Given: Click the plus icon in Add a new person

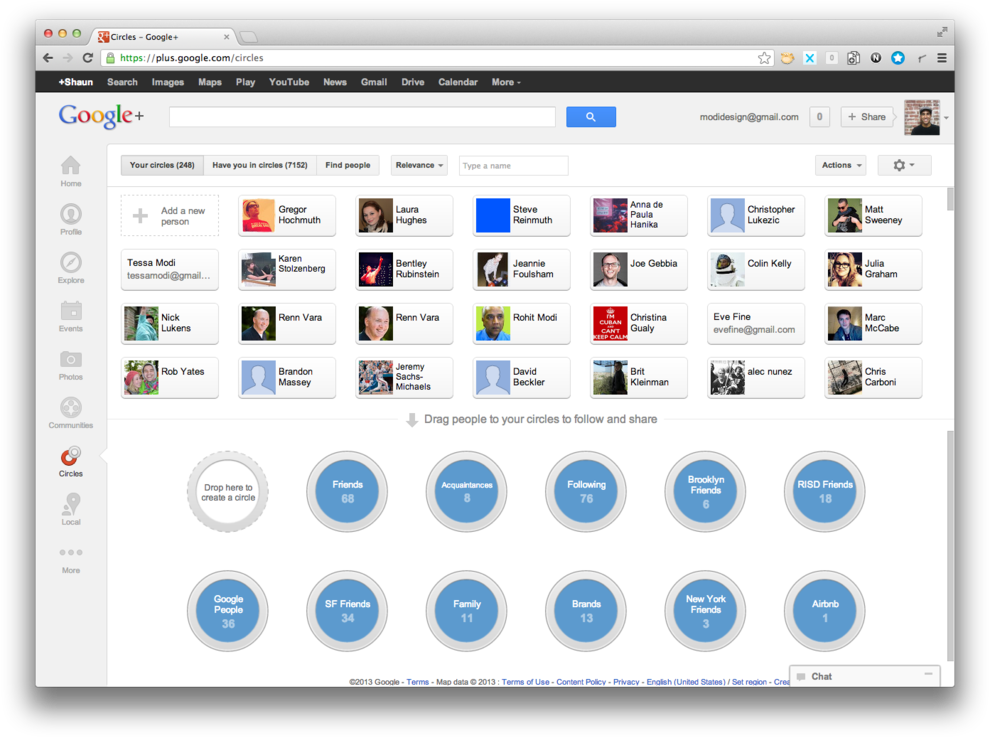Looking at the screenshot, I should (x=140, y=216).
